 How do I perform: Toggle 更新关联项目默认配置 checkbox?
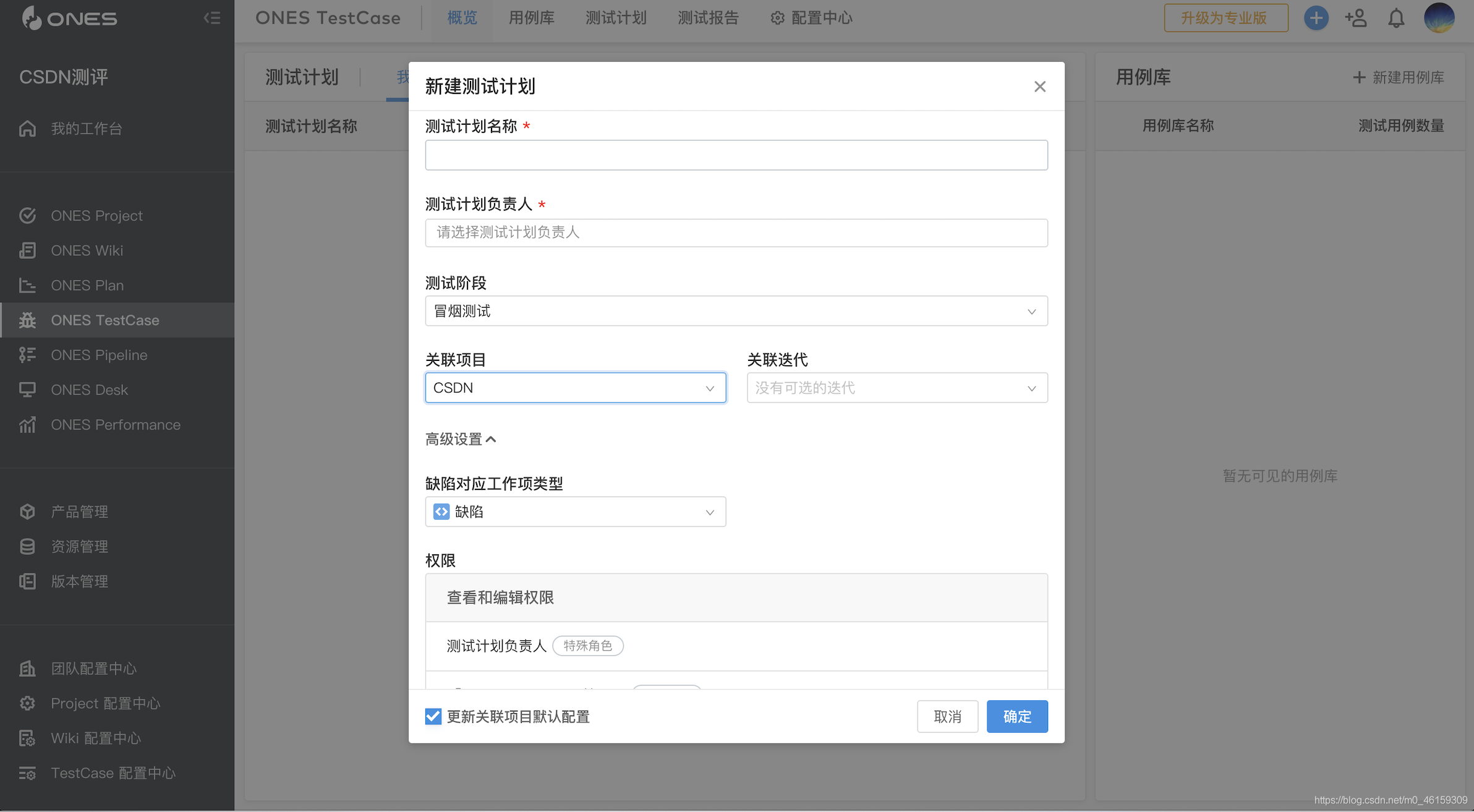click(x=433, y=716)
